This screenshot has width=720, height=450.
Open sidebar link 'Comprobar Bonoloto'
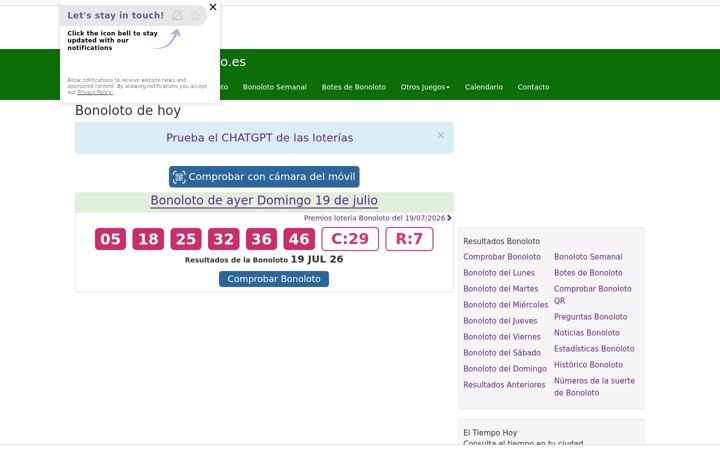point(502,257)
